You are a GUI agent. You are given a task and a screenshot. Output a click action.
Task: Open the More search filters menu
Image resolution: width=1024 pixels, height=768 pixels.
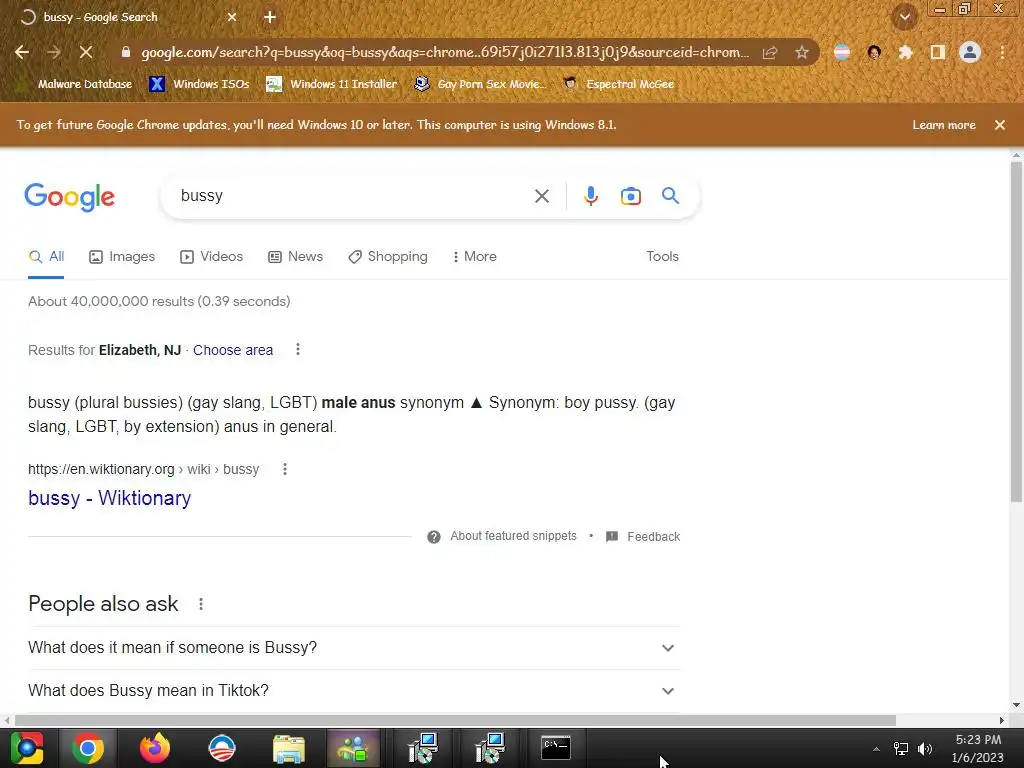pos(475,257)
